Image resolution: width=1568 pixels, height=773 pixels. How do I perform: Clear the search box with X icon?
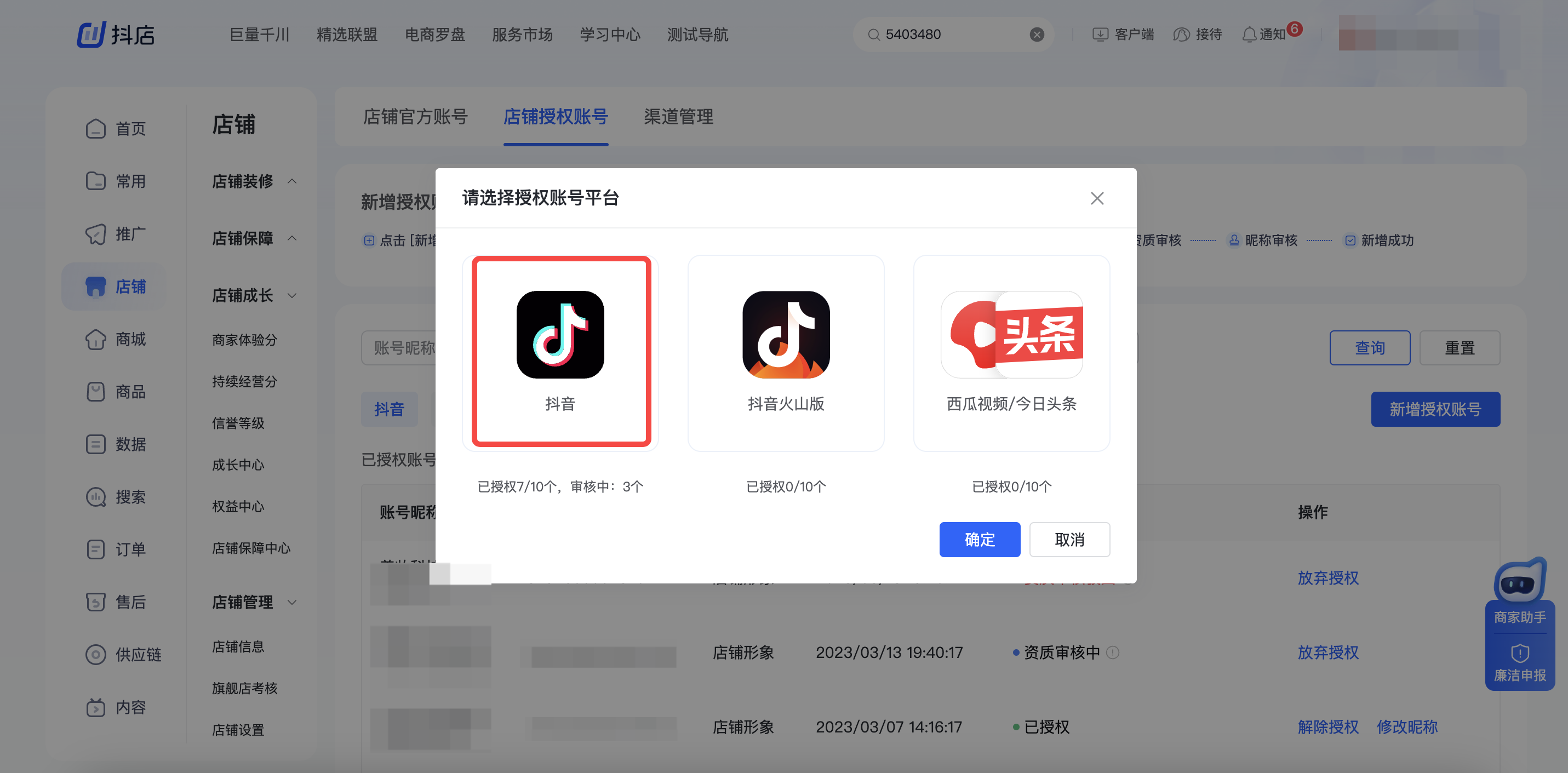(x=1037, y=35)
